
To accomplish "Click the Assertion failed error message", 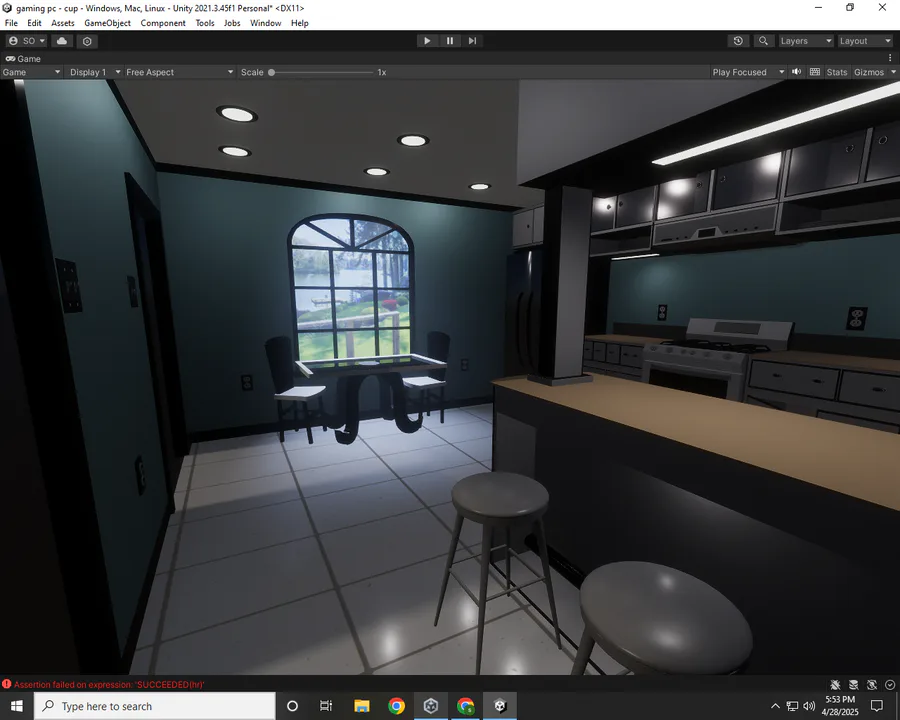I will [x=109, y=684].
